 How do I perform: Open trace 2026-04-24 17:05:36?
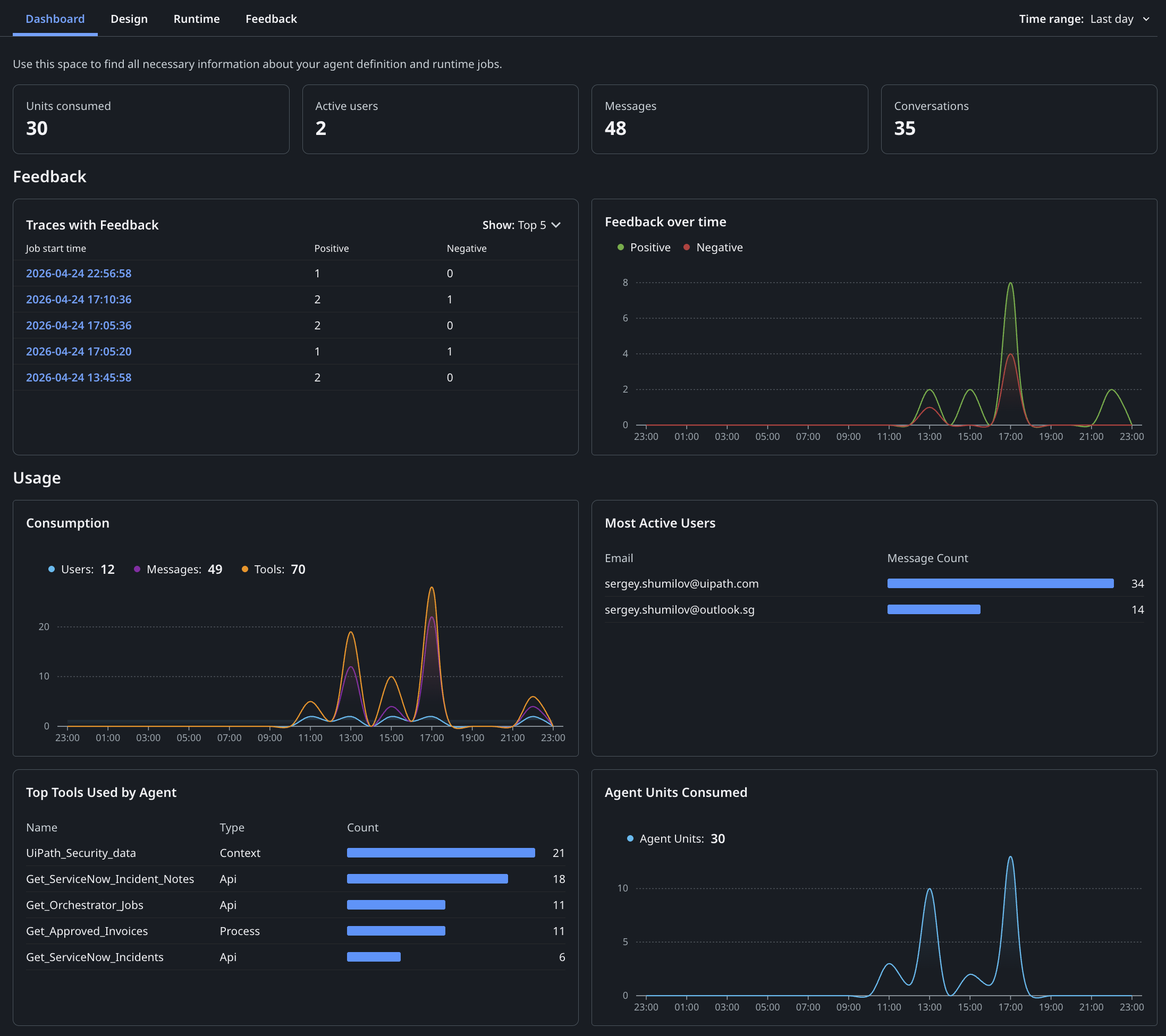click(x=79, y=326)
